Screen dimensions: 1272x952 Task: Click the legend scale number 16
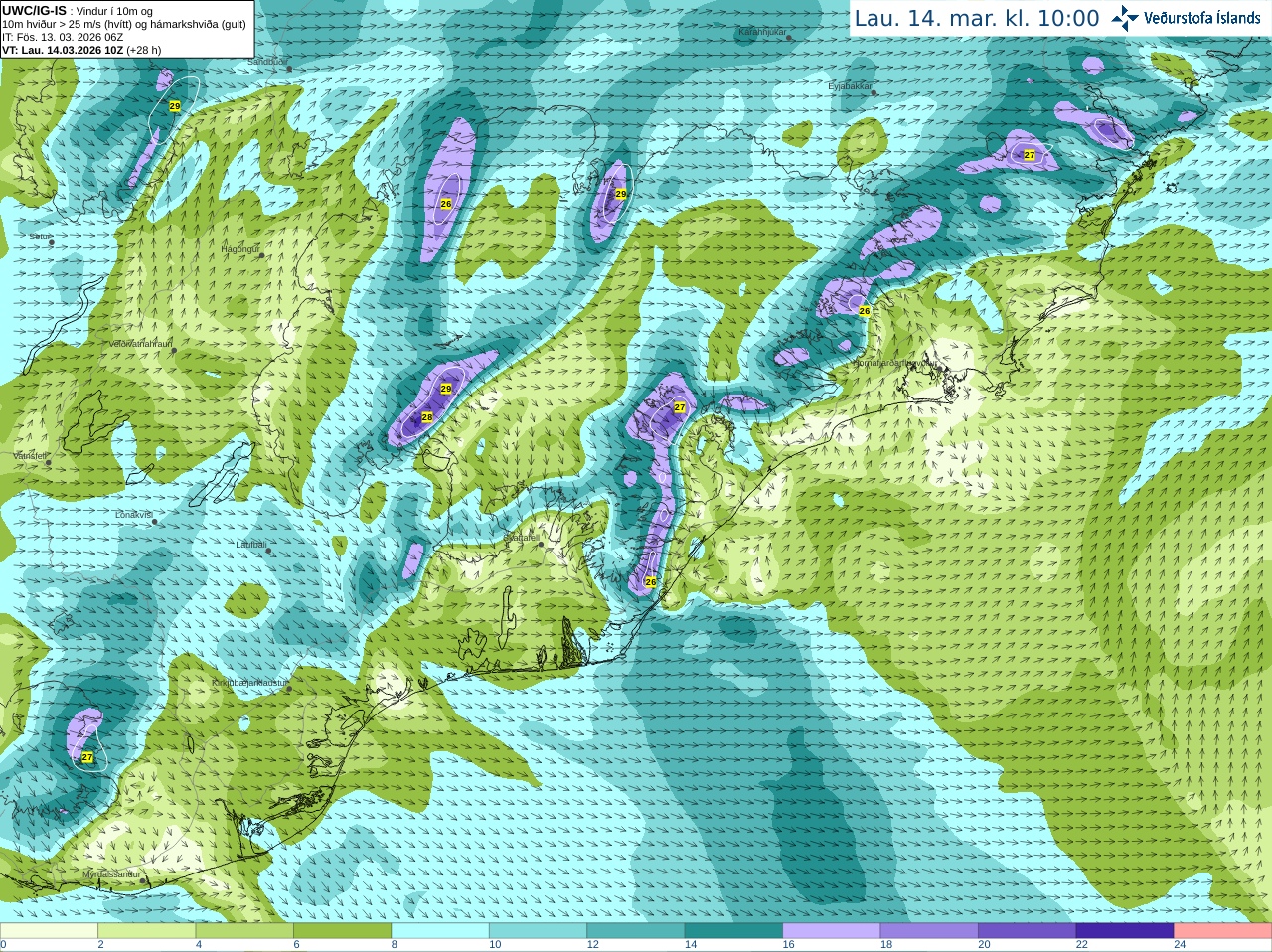pos(789,945)
